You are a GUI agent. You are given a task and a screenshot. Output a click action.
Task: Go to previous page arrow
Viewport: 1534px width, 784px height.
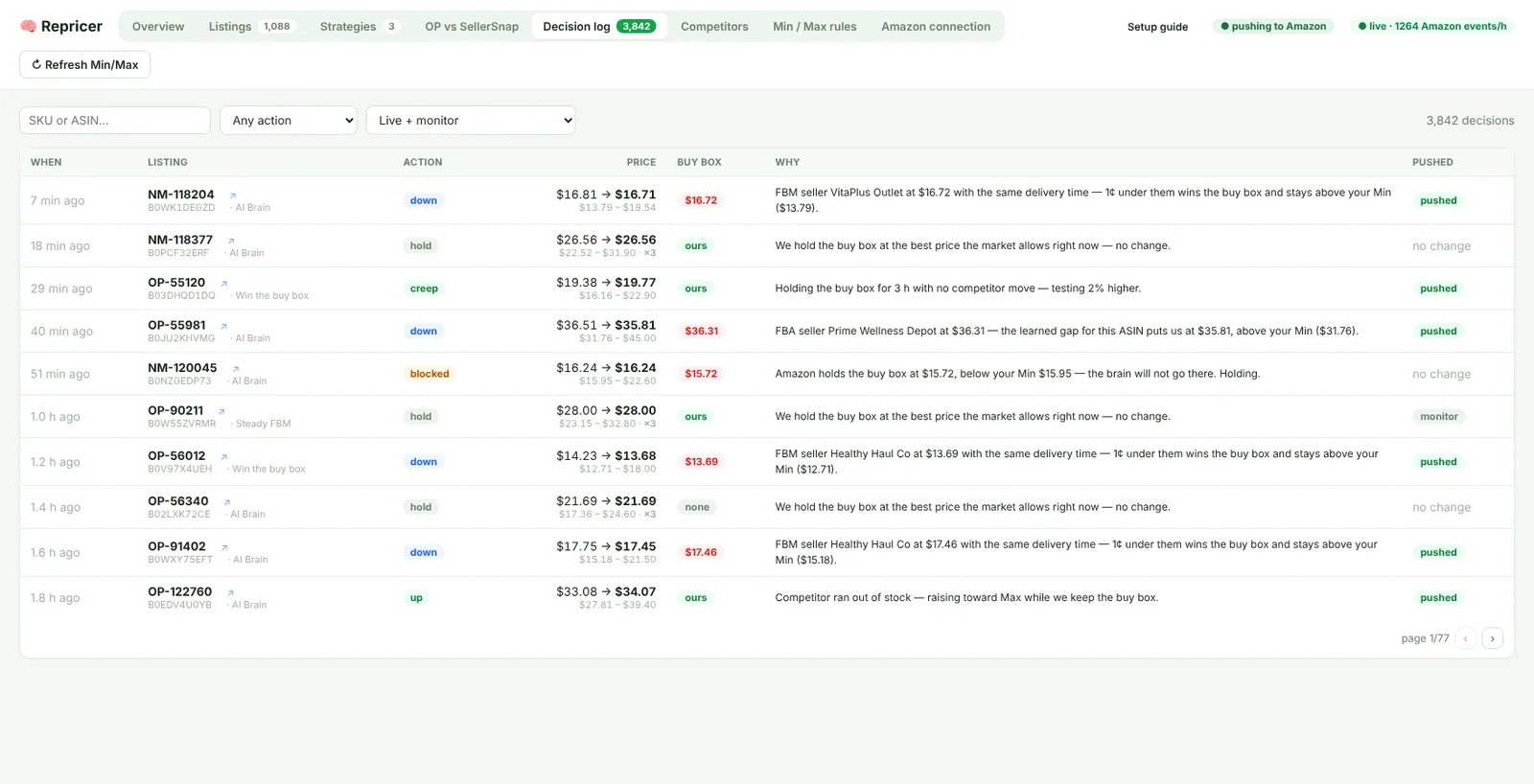[1465, 638]
